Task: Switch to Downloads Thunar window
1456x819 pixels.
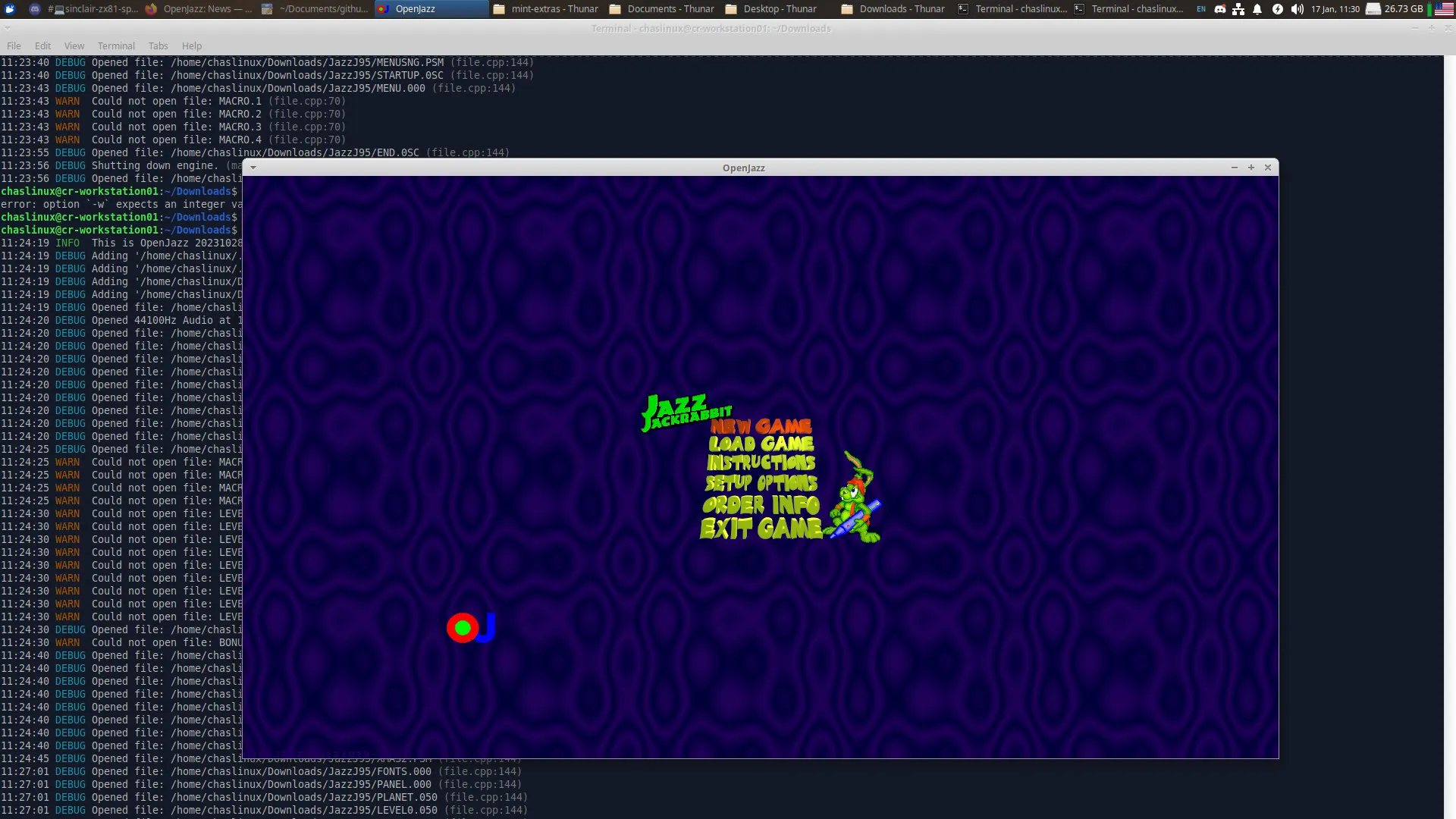Action: point(895,9)
